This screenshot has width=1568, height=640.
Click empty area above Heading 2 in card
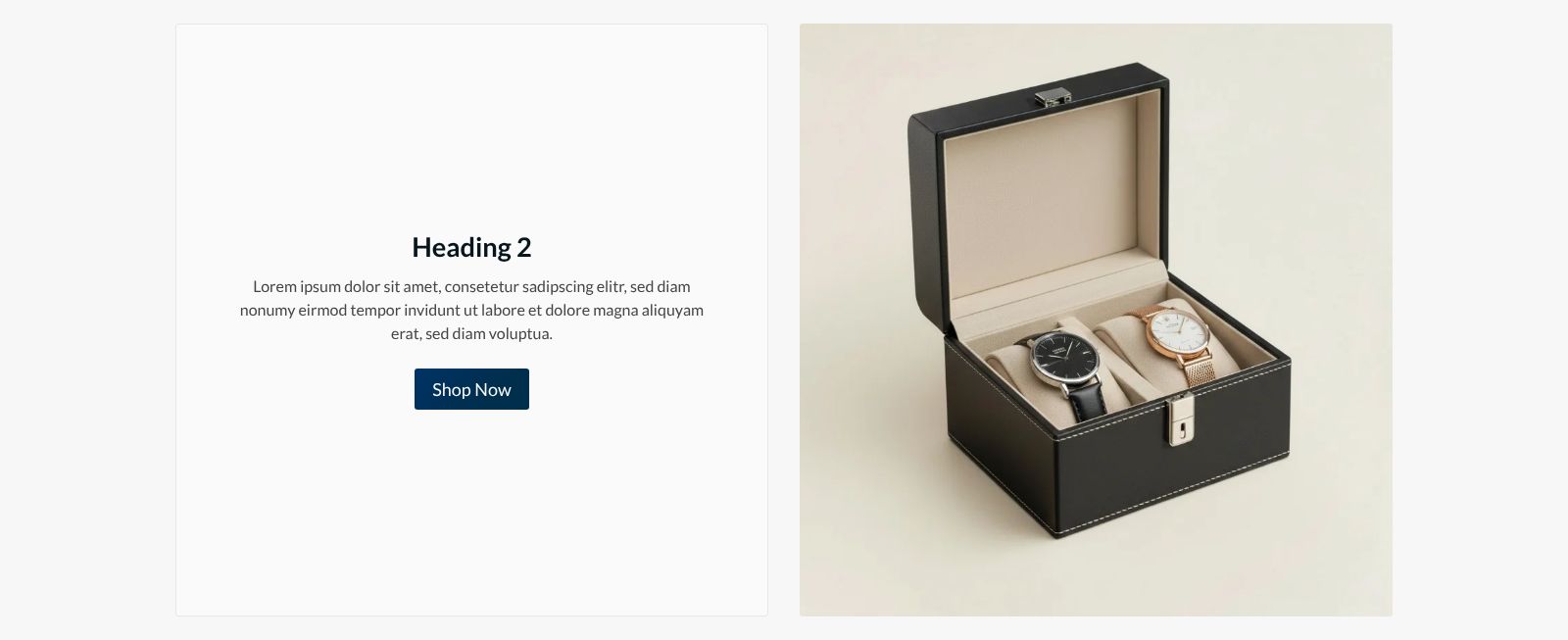pos(471,127)
